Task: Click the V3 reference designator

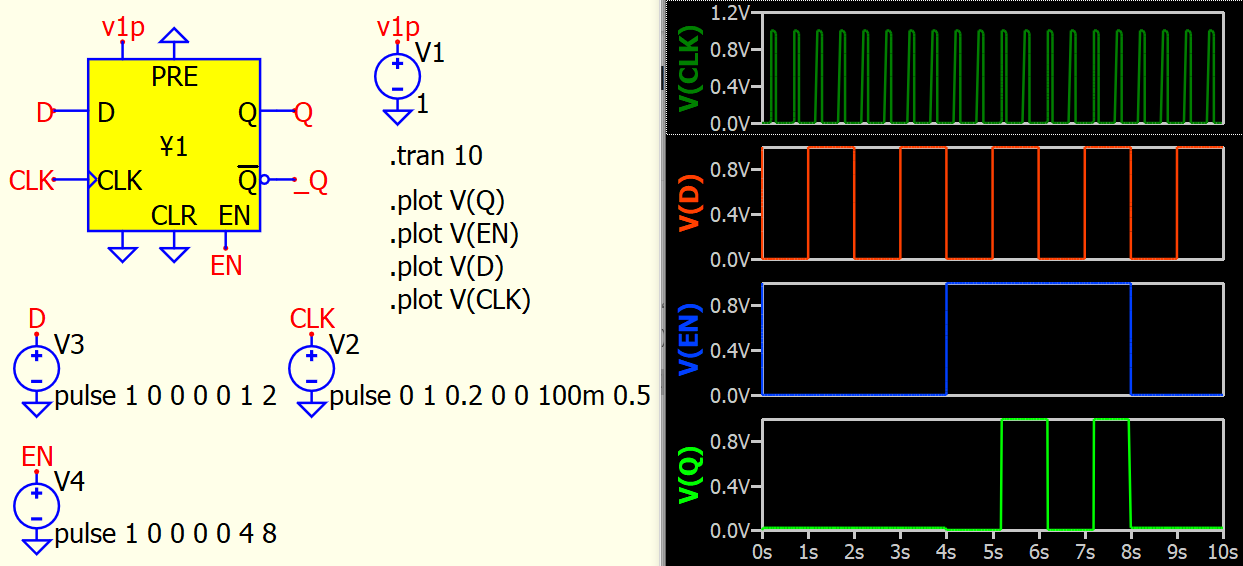Action: pyautogui.click(x=69, y=345)
